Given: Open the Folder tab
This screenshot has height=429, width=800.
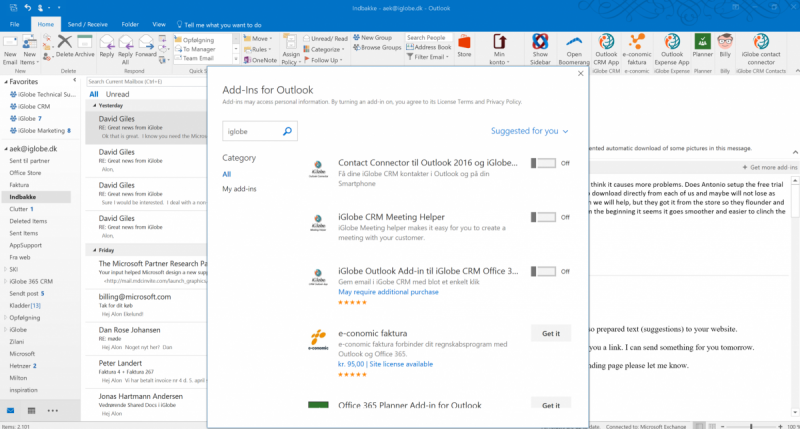Looking at the screenshot, I should [130, 24].
